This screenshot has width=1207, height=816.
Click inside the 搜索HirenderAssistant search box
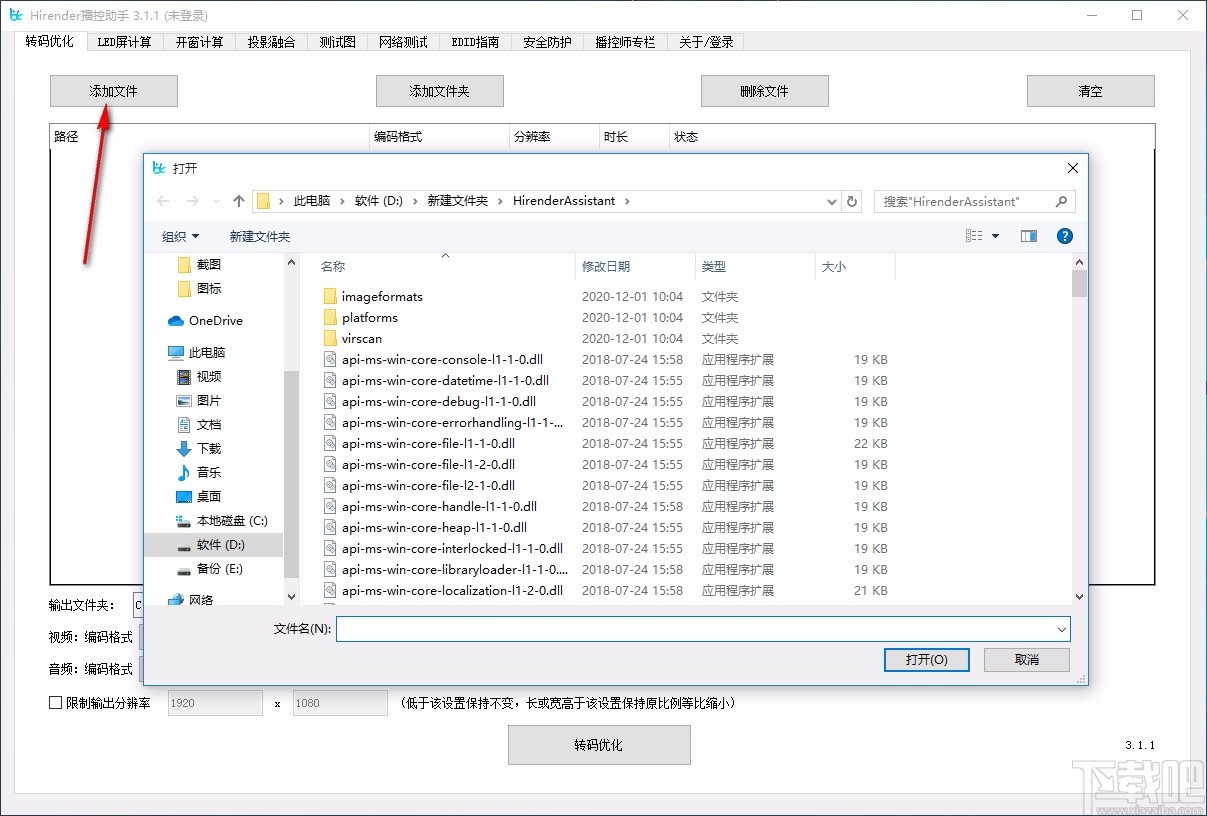[960, 201]
